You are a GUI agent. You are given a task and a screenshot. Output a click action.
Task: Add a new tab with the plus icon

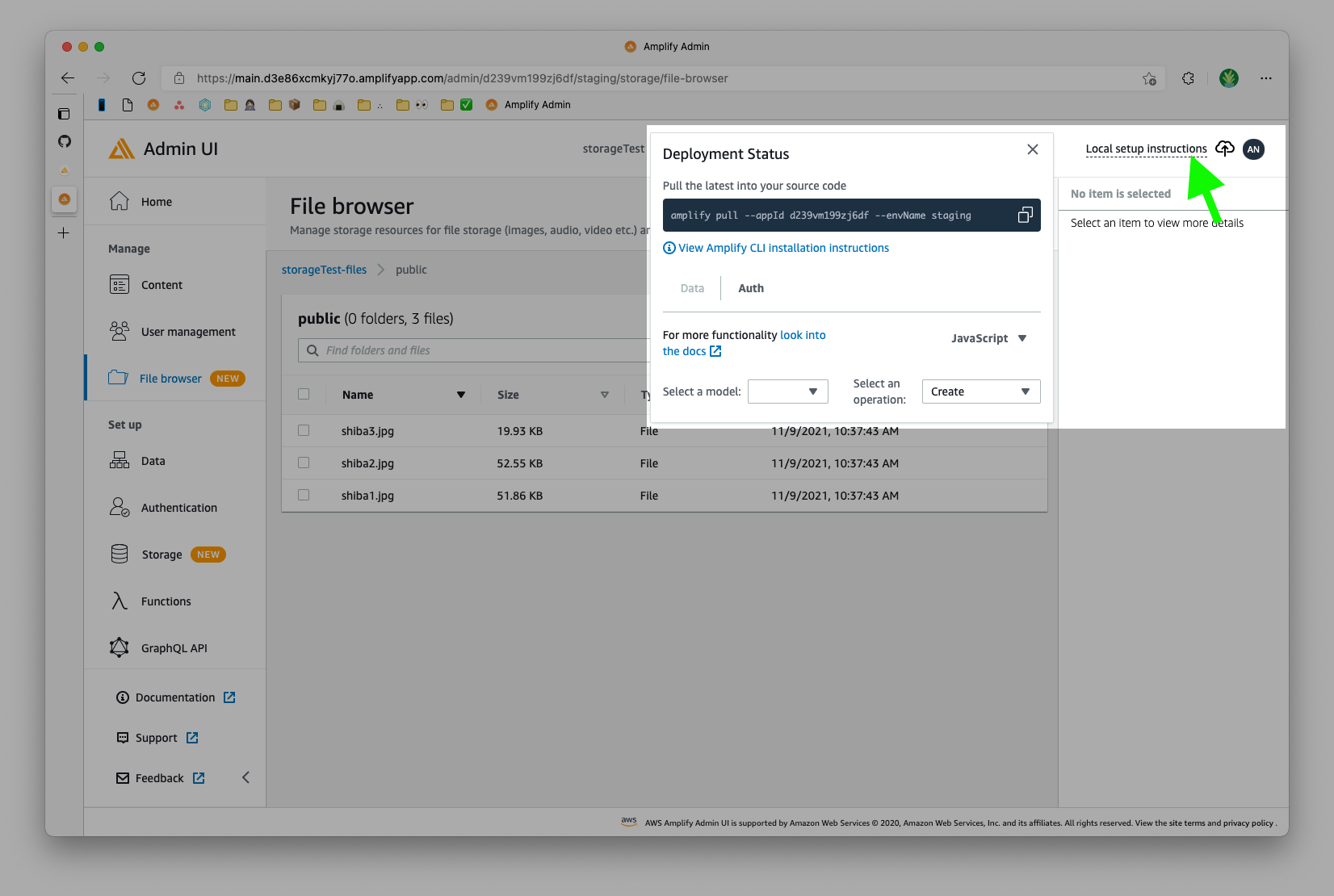coord(64,233)
